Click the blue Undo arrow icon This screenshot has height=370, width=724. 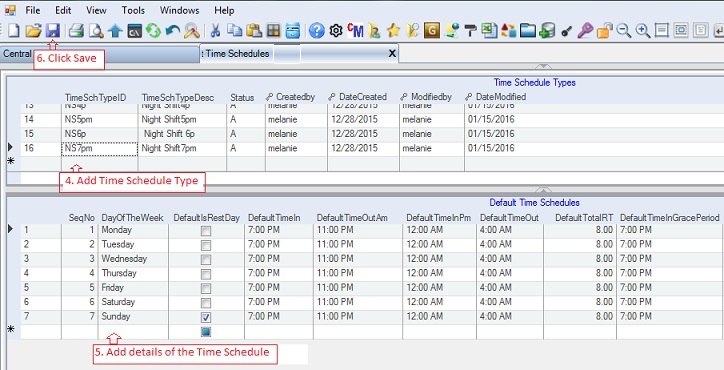point(172,31)
